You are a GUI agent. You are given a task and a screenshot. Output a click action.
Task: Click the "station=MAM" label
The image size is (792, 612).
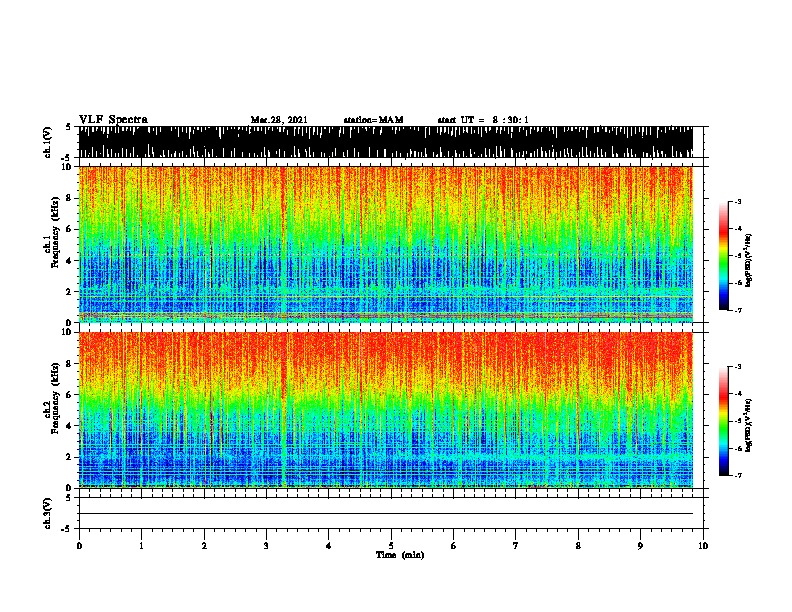pyautogui.click(x=373, y=120)
